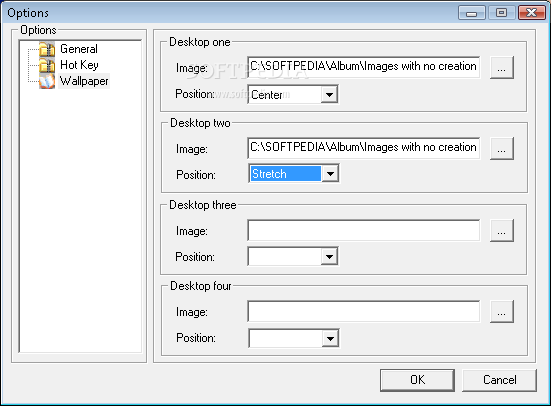Viewport: 551px width, 406px height.
Task: Click the empty Desktop three position combo box
Action: [x=293, y=257]
